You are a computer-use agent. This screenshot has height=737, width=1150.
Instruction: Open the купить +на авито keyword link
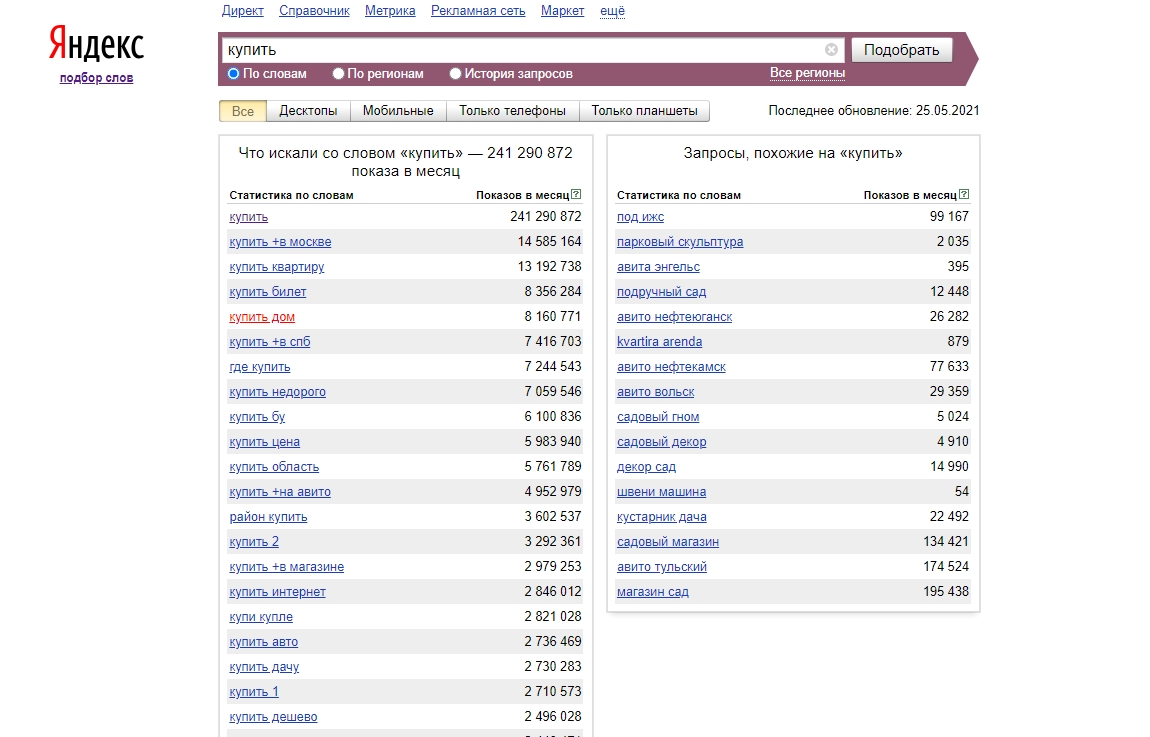(280, 492)
